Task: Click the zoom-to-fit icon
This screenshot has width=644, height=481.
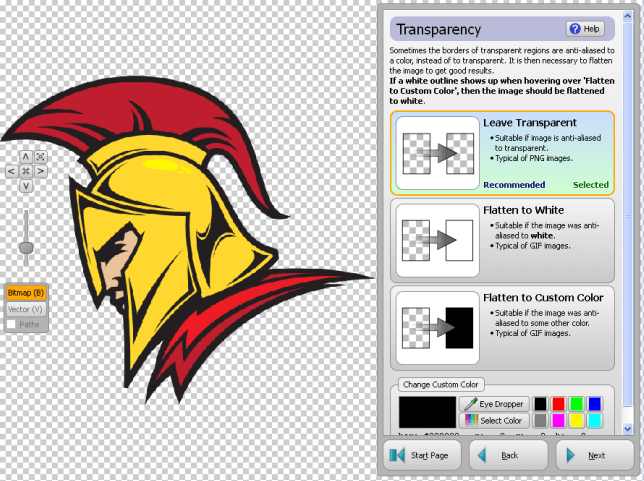Action: tap(41, 157)
